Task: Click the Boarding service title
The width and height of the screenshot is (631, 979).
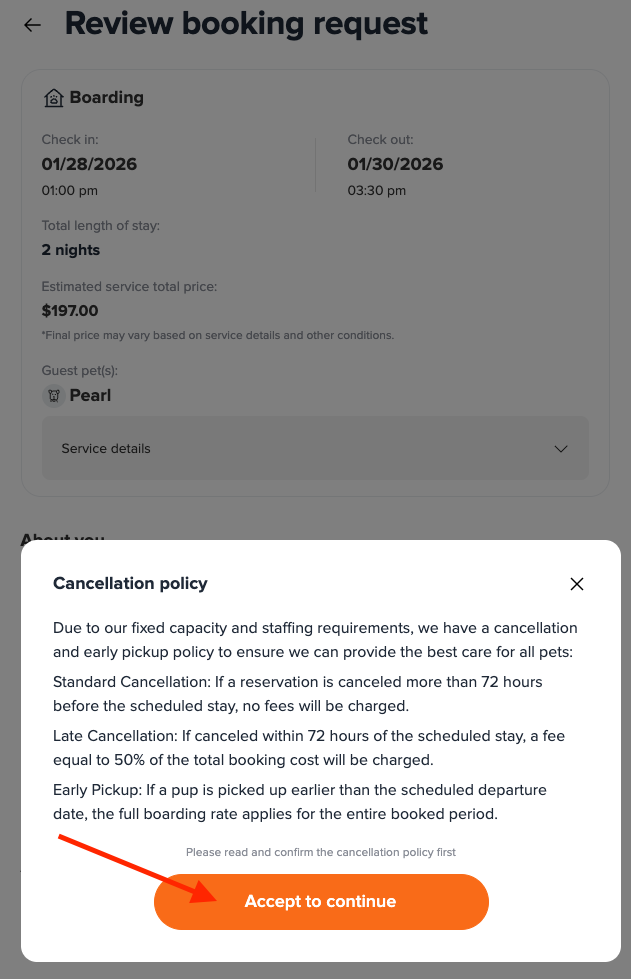Action: pos(106,98)
